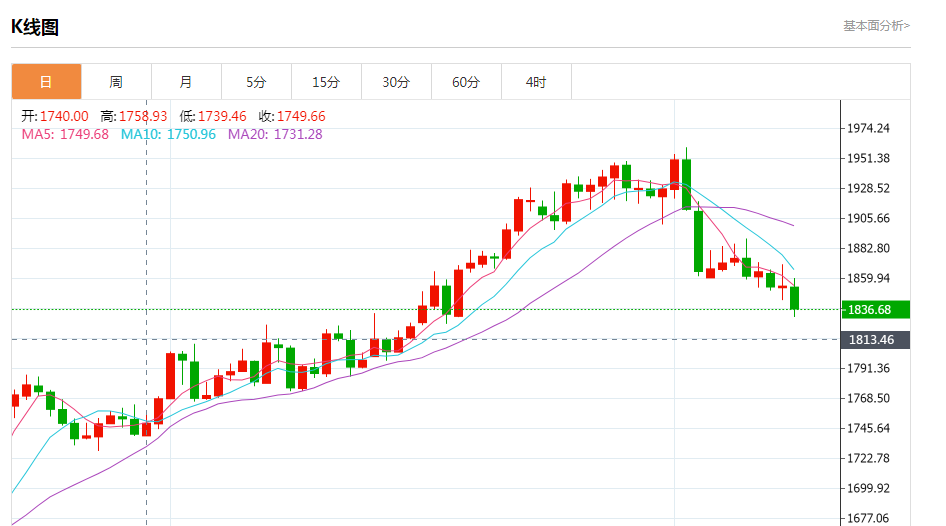This screenshot has width=946, height=526.
Task: Click the MA10 indicator label
Action: [168, 134]
